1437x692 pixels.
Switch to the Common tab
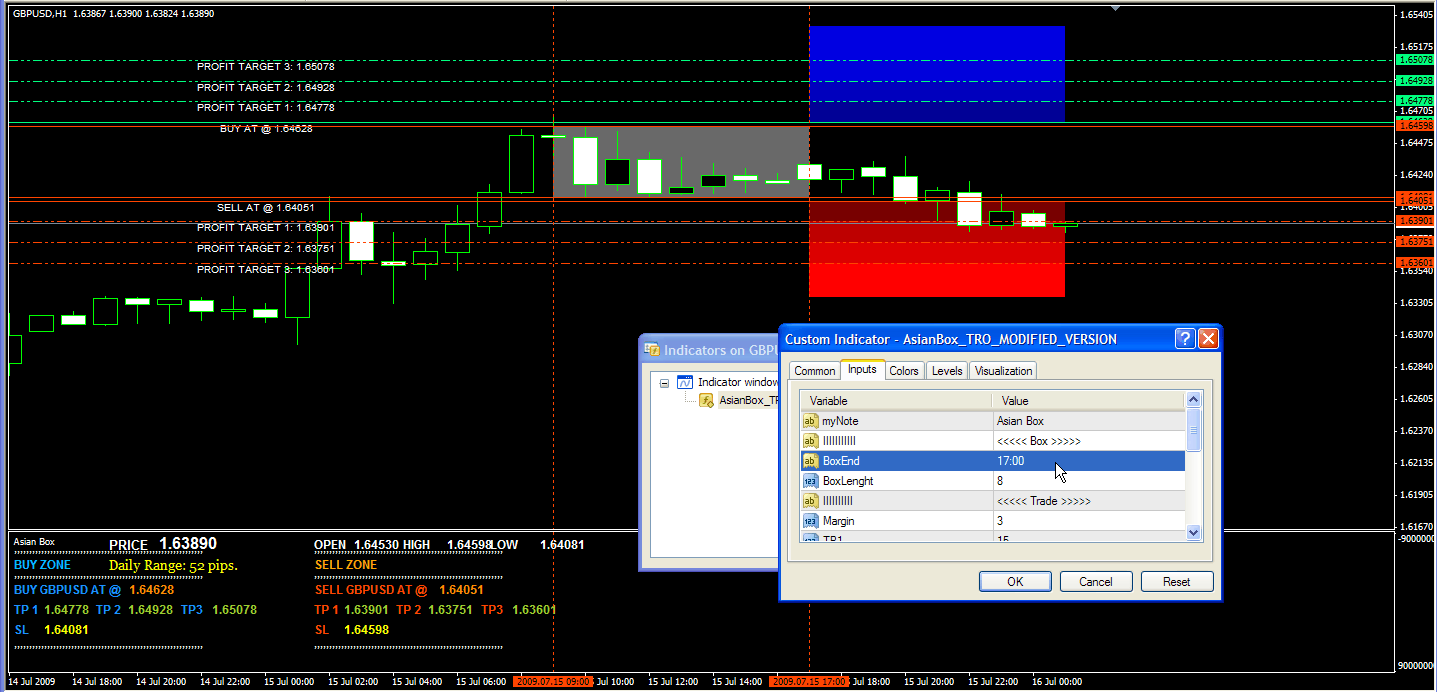(814, 371)
